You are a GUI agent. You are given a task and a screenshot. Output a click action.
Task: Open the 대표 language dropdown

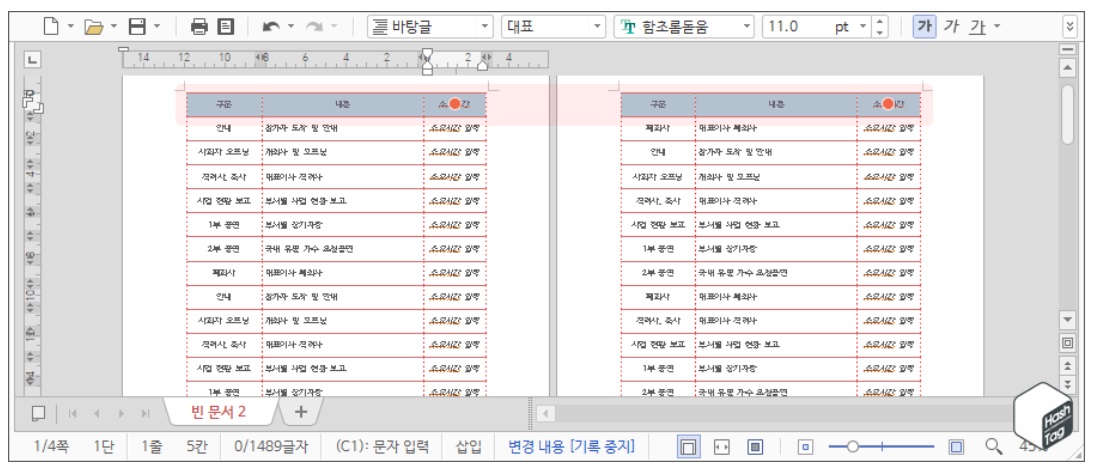click(x=597, y=27)
